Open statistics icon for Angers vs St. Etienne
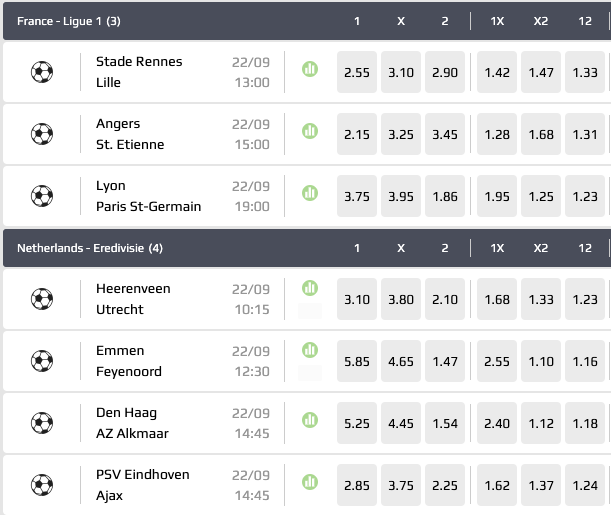Viewport: 611px width, 515px height. coord(310,131)
